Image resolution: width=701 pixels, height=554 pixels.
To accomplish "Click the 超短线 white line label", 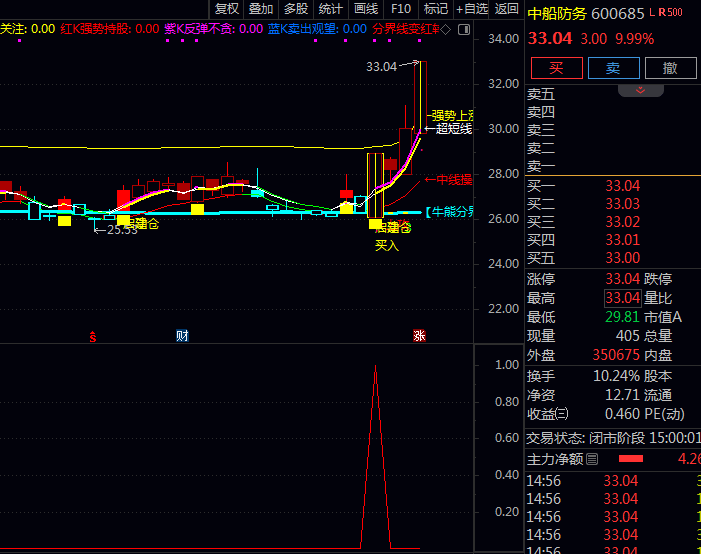I will point(454,129).
